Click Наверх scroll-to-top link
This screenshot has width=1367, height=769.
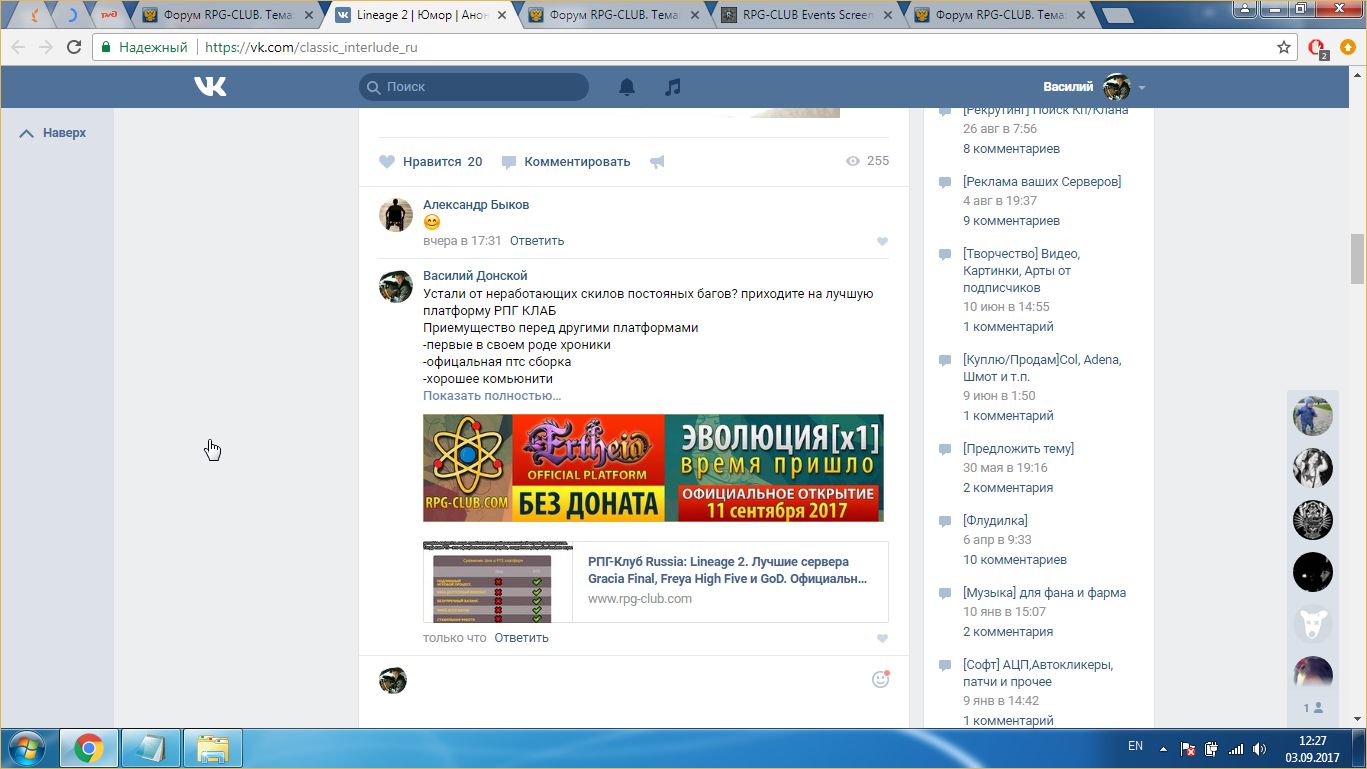click(53, 132)
